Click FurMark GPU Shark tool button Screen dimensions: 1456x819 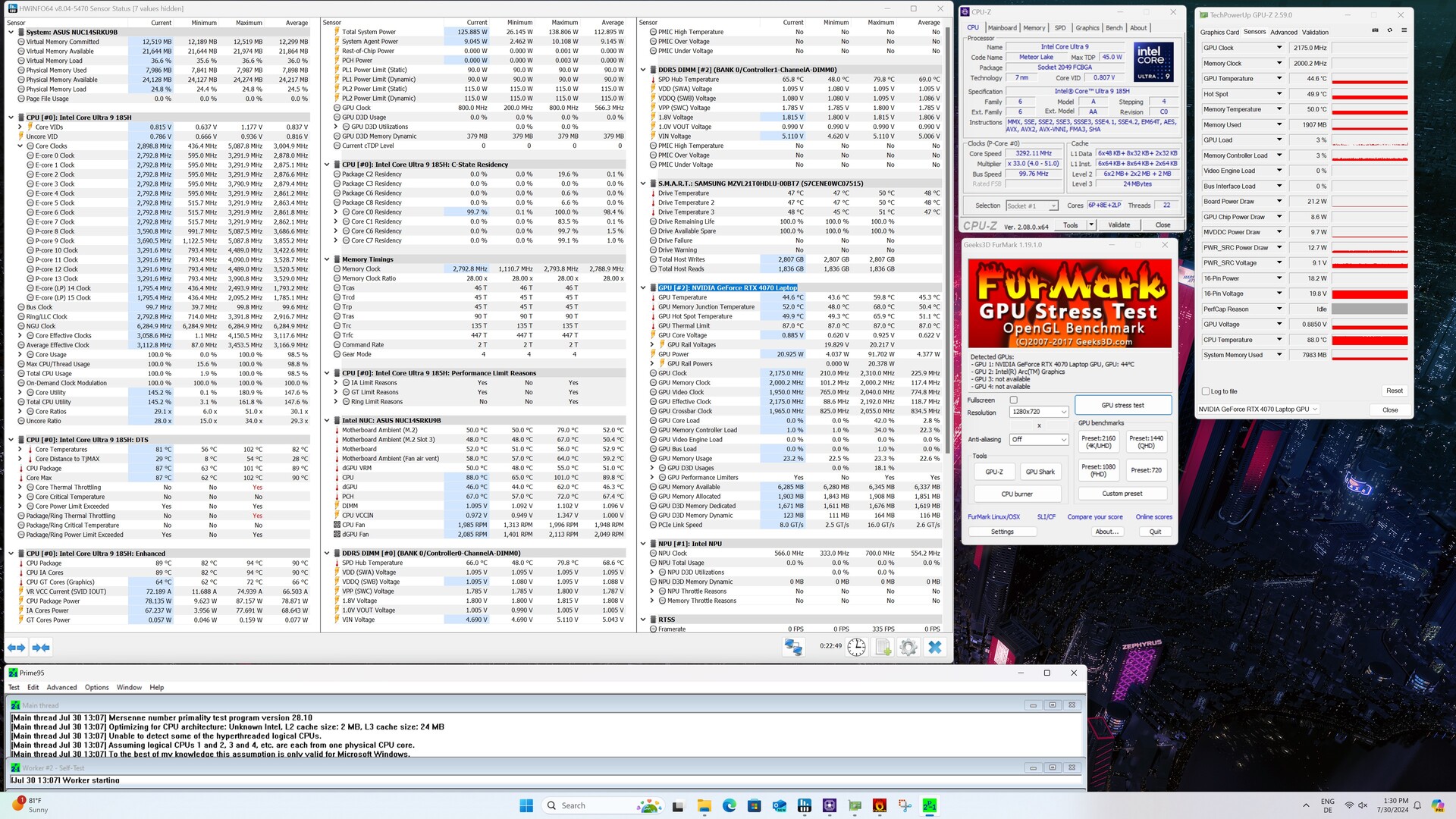pyautogui.click(x=1040, y=472)
